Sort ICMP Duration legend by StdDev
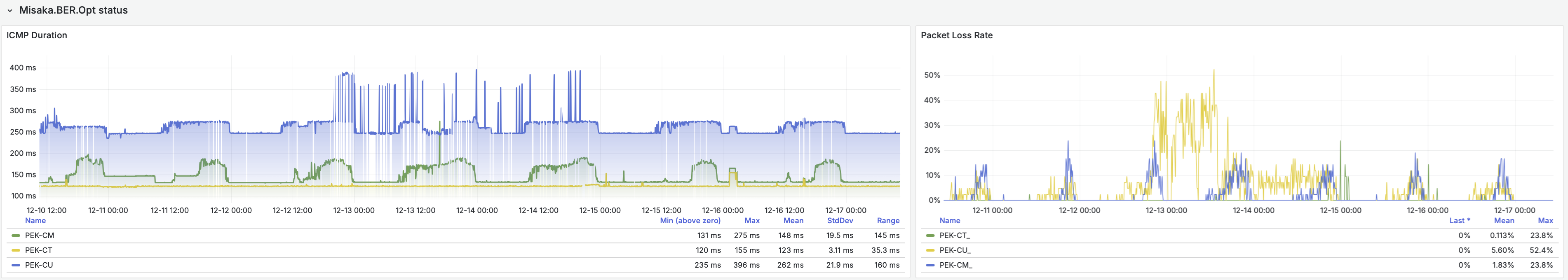Viewport: 1568px width, 280px height. click(x=839, y=220)
